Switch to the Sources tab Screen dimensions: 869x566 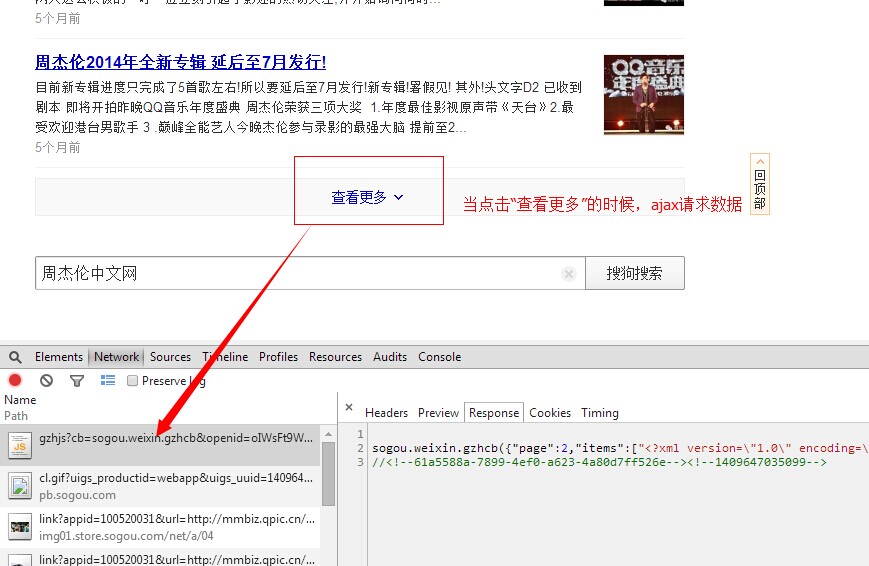[x=170, y=357]
